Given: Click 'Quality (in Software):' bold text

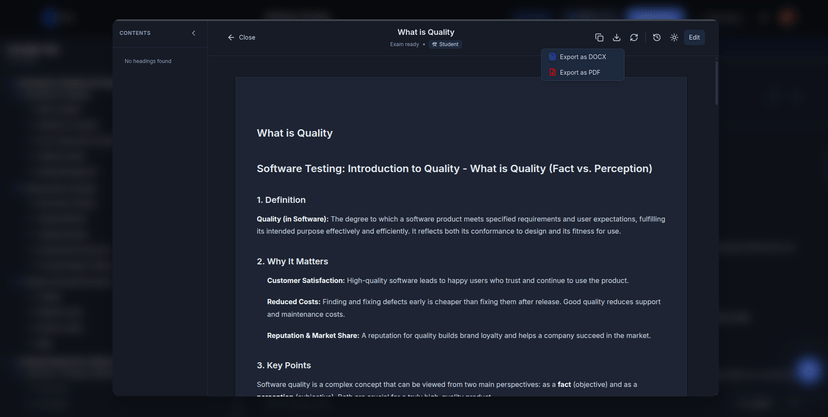Looking at the screenshot, I should click(x=293, y=219).
